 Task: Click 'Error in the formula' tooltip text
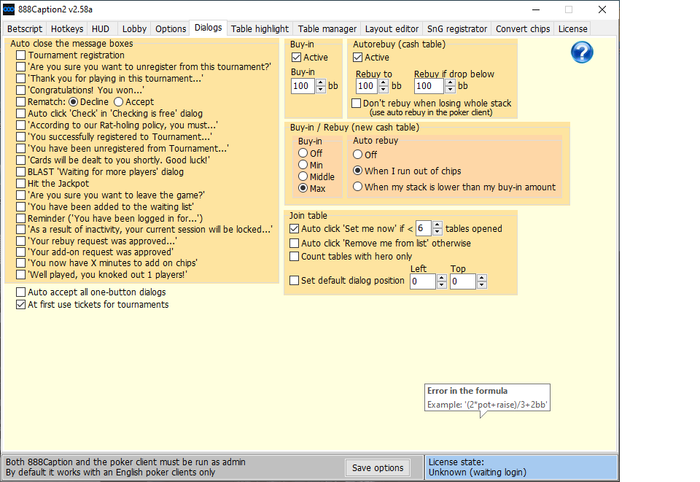coord(467,391)
